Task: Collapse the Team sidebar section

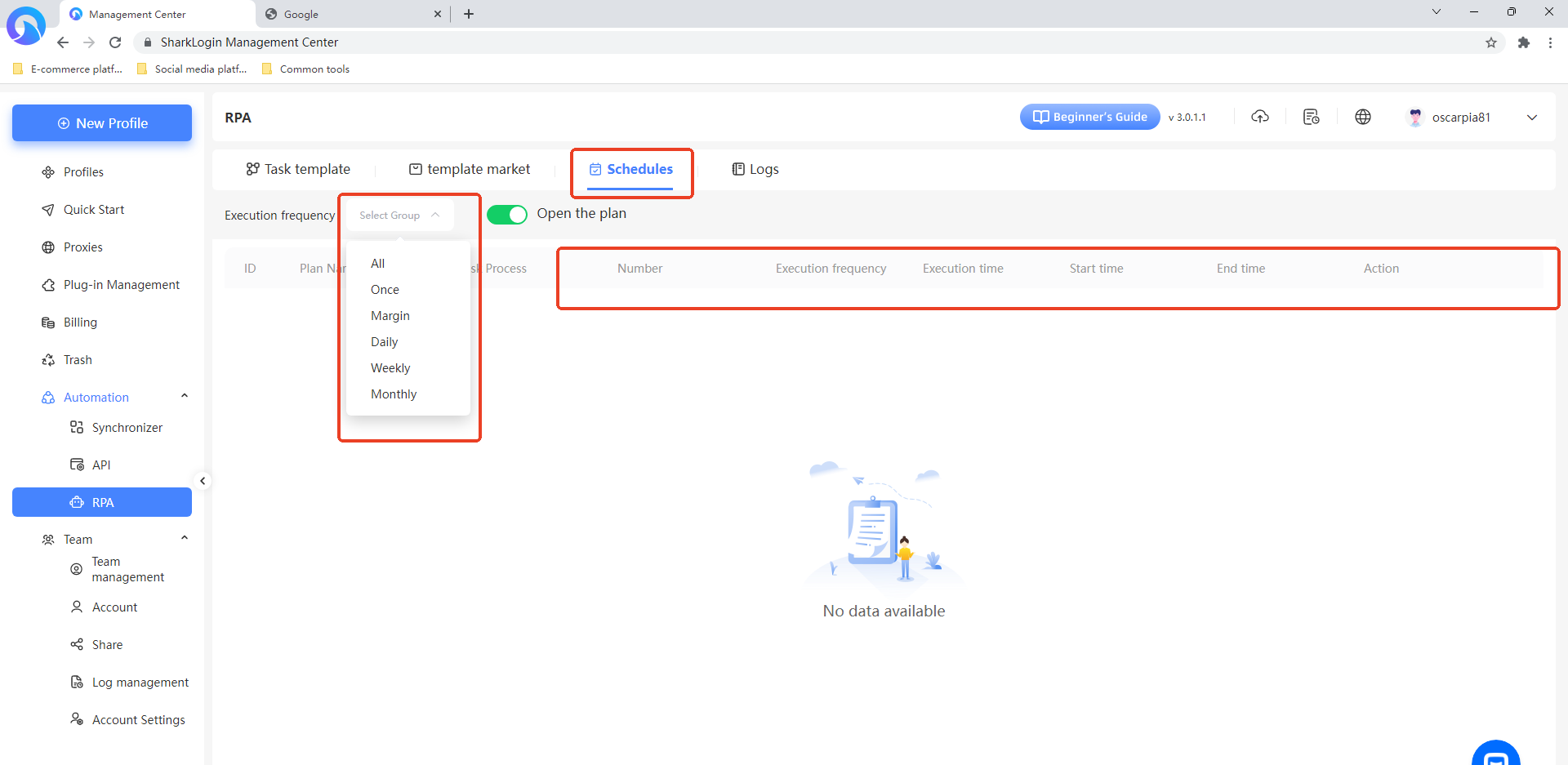Action: pyautogui.click(x=185, y=539)
